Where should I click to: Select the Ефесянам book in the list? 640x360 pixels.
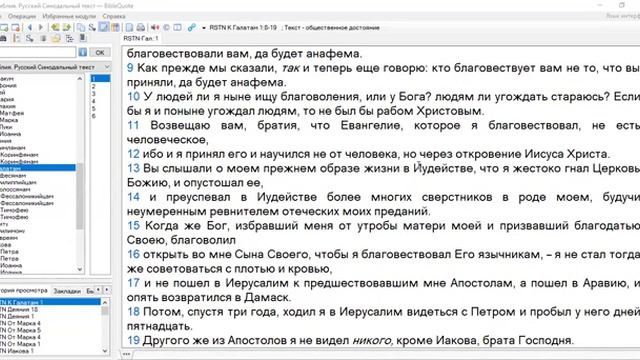click(13, 175)
